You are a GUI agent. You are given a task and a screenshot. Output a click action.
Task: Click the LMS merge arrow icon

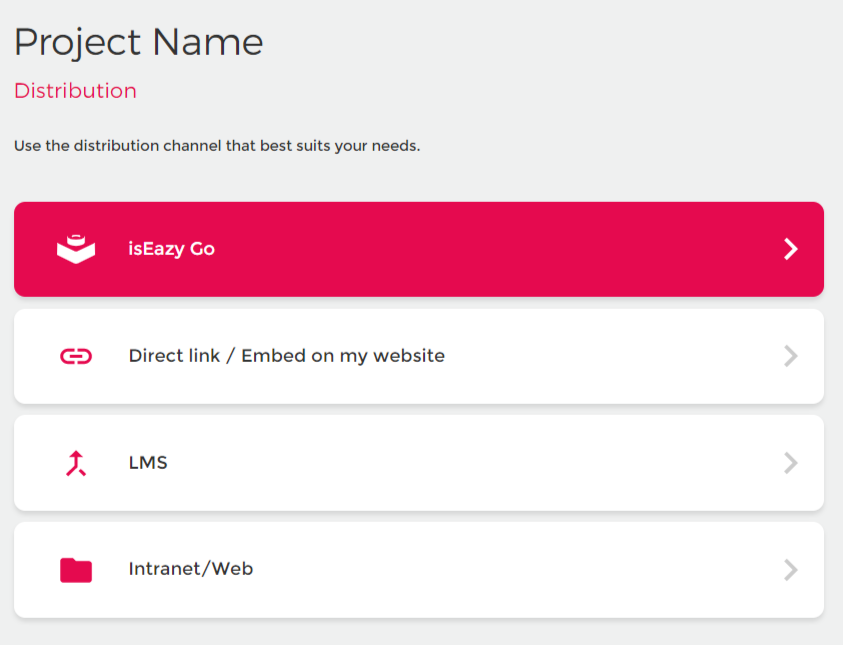pos(76,463)
